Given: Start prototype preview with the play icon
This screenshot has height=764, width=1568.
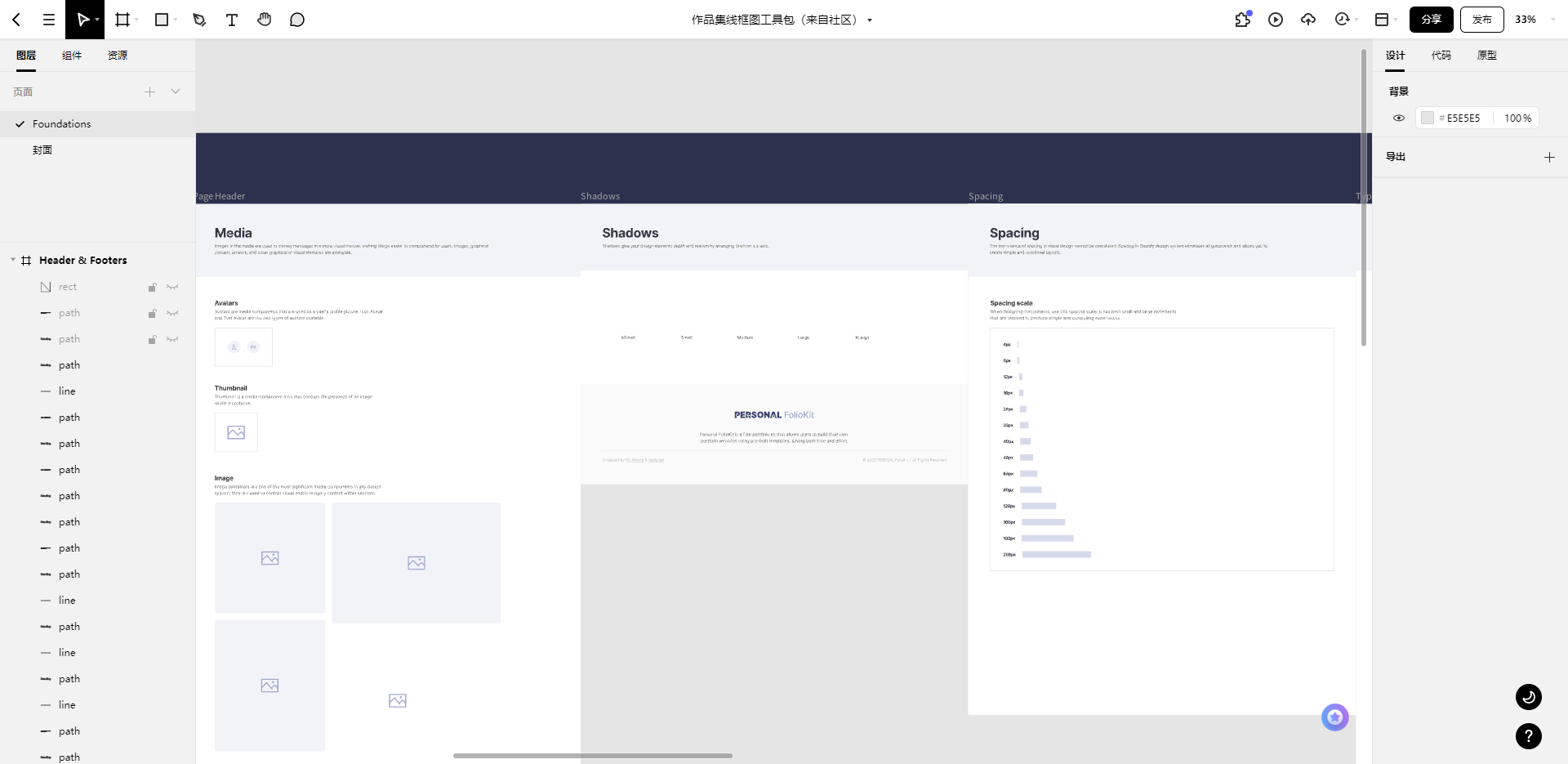Looking at the screenshot, I should tap(1276, 20).
